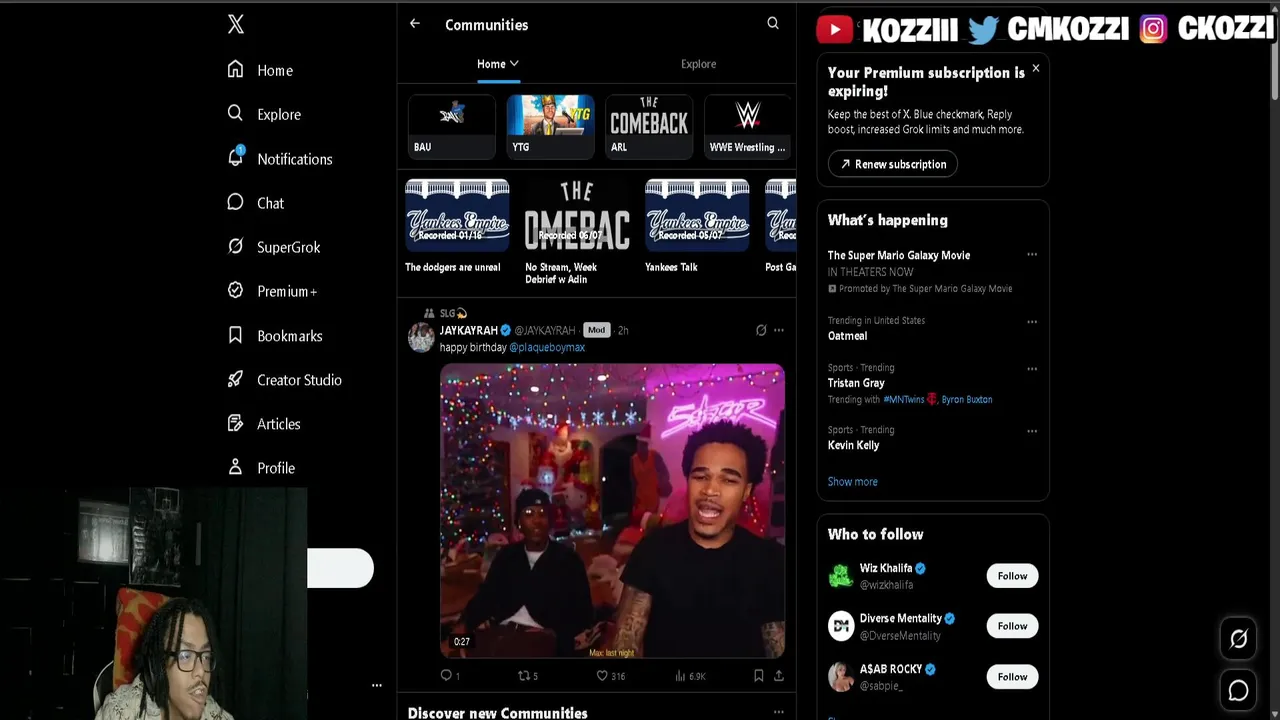Open ARL Comeback community

[649, 127]
